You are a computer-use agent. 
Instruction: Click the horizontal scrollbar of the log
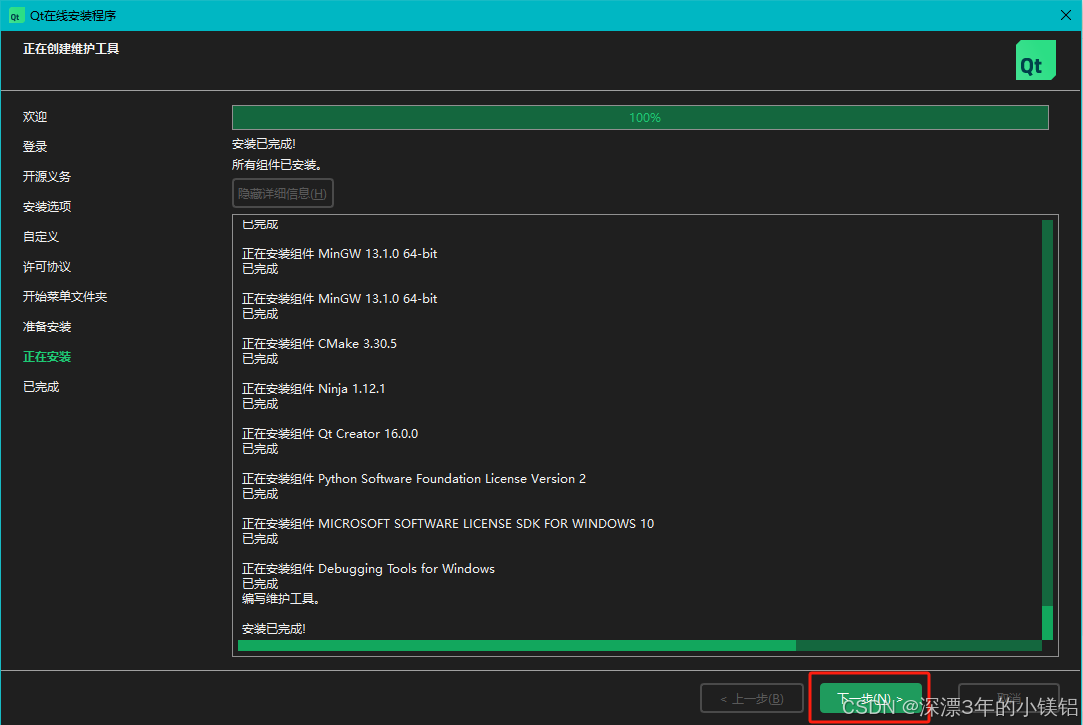640,646
